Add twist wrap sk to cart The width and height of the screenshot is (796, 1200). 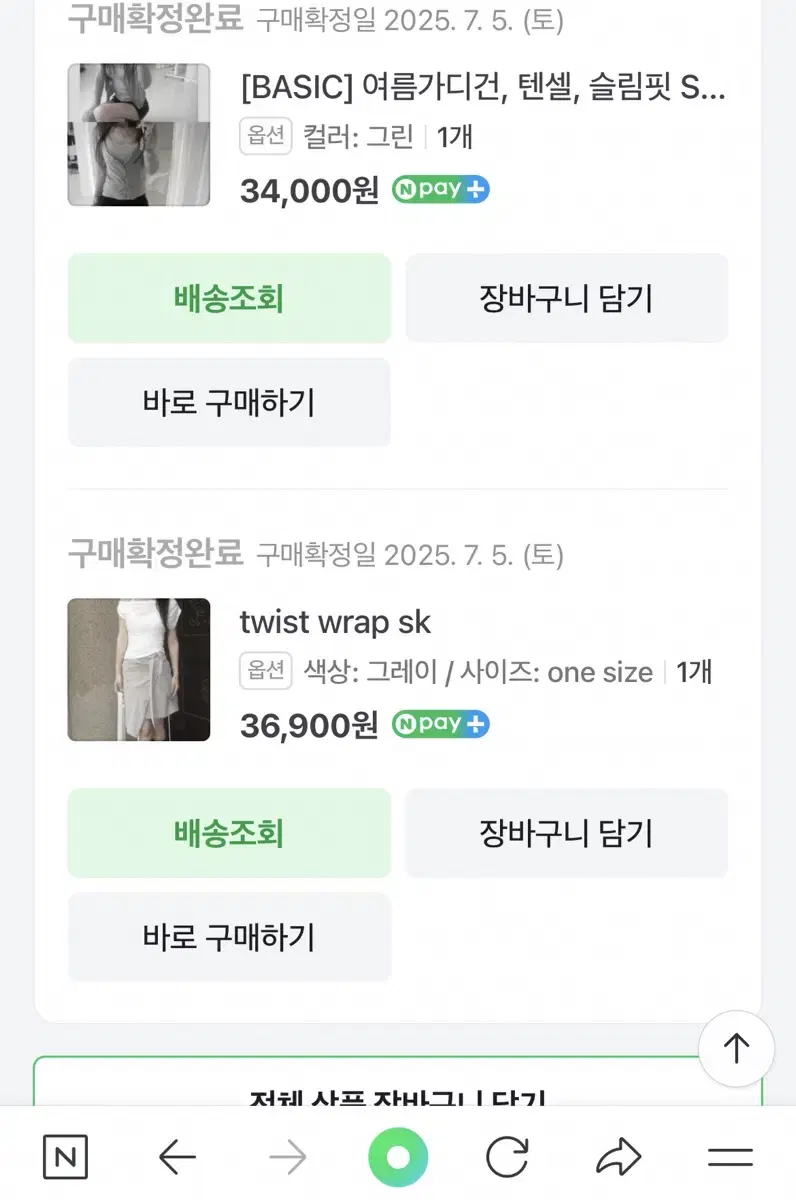[566, 833]
